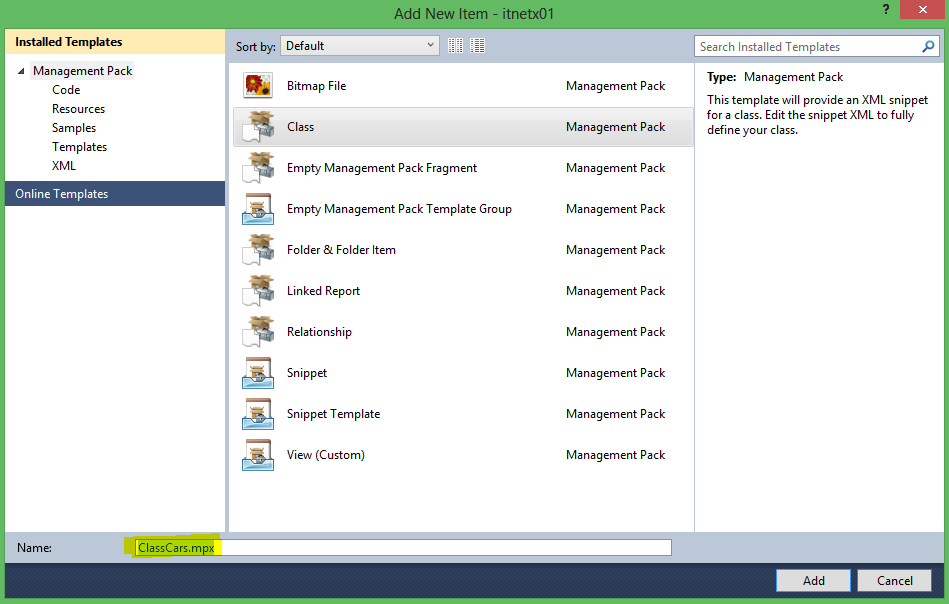Click the Bitmap File template icon
Screen dimensions: 949x604
tap(258, 86)
